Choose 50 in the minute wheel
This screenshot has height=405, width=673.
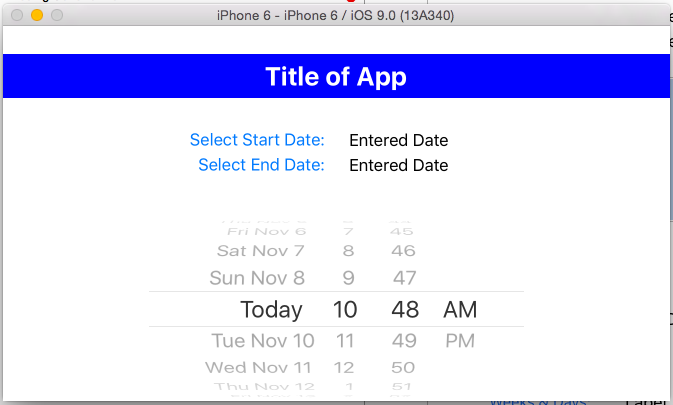click(403, 367)
